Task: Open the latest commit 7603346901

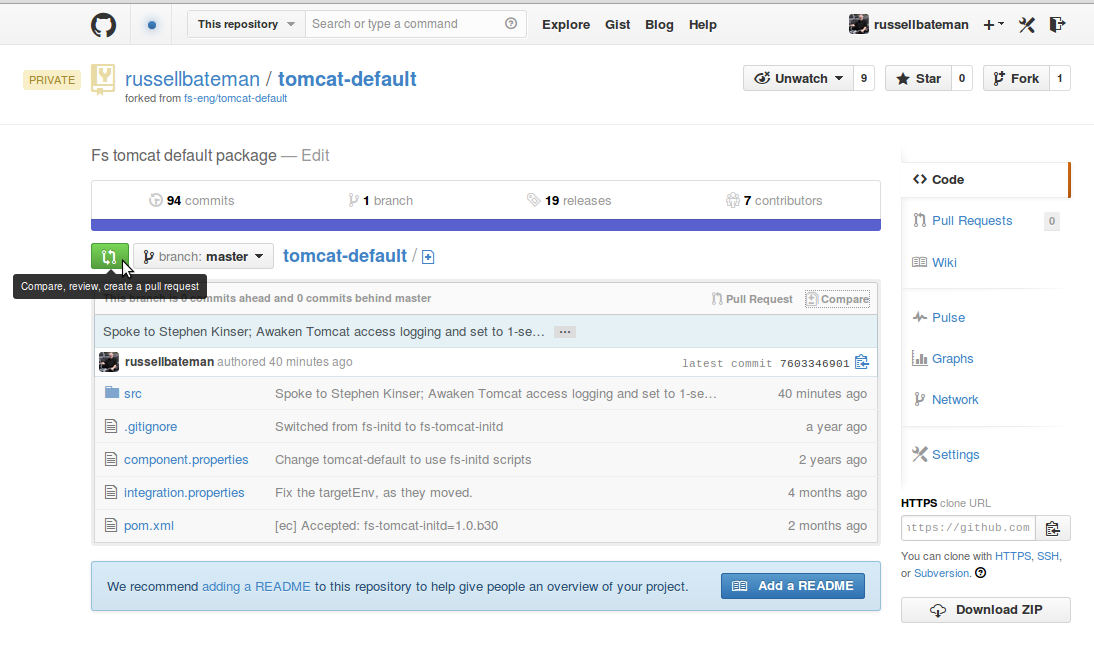Action: [x=814, y=363]
